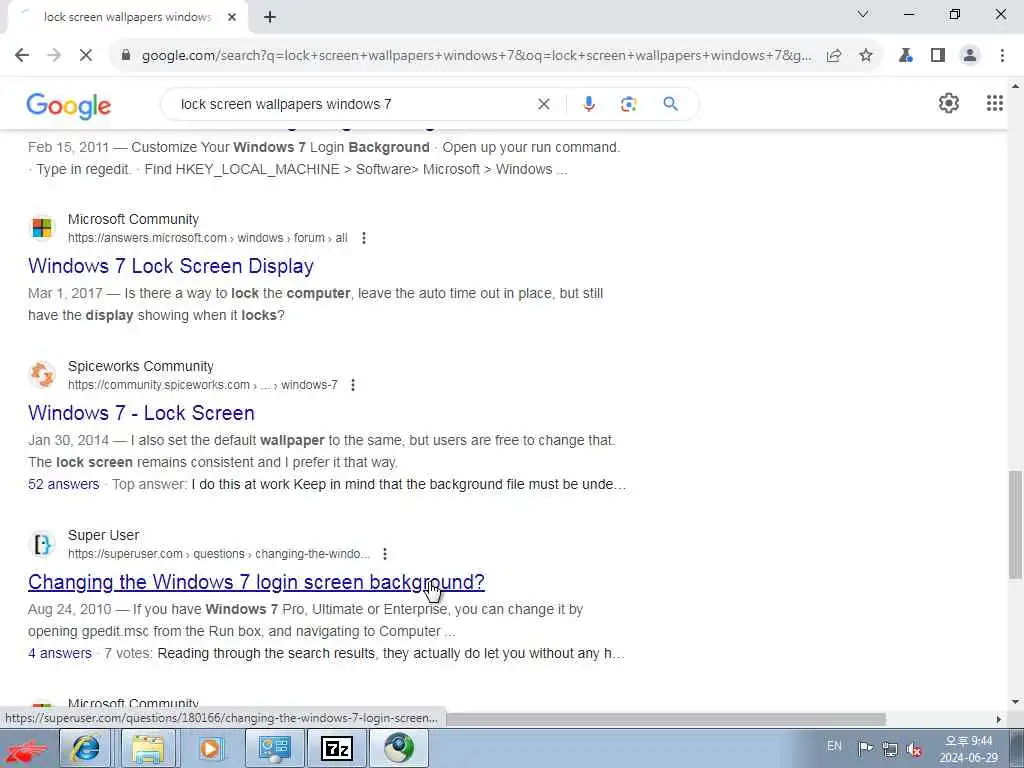Open more options for Super User result
The image size is (1024, 768).
tap(385, 554)
